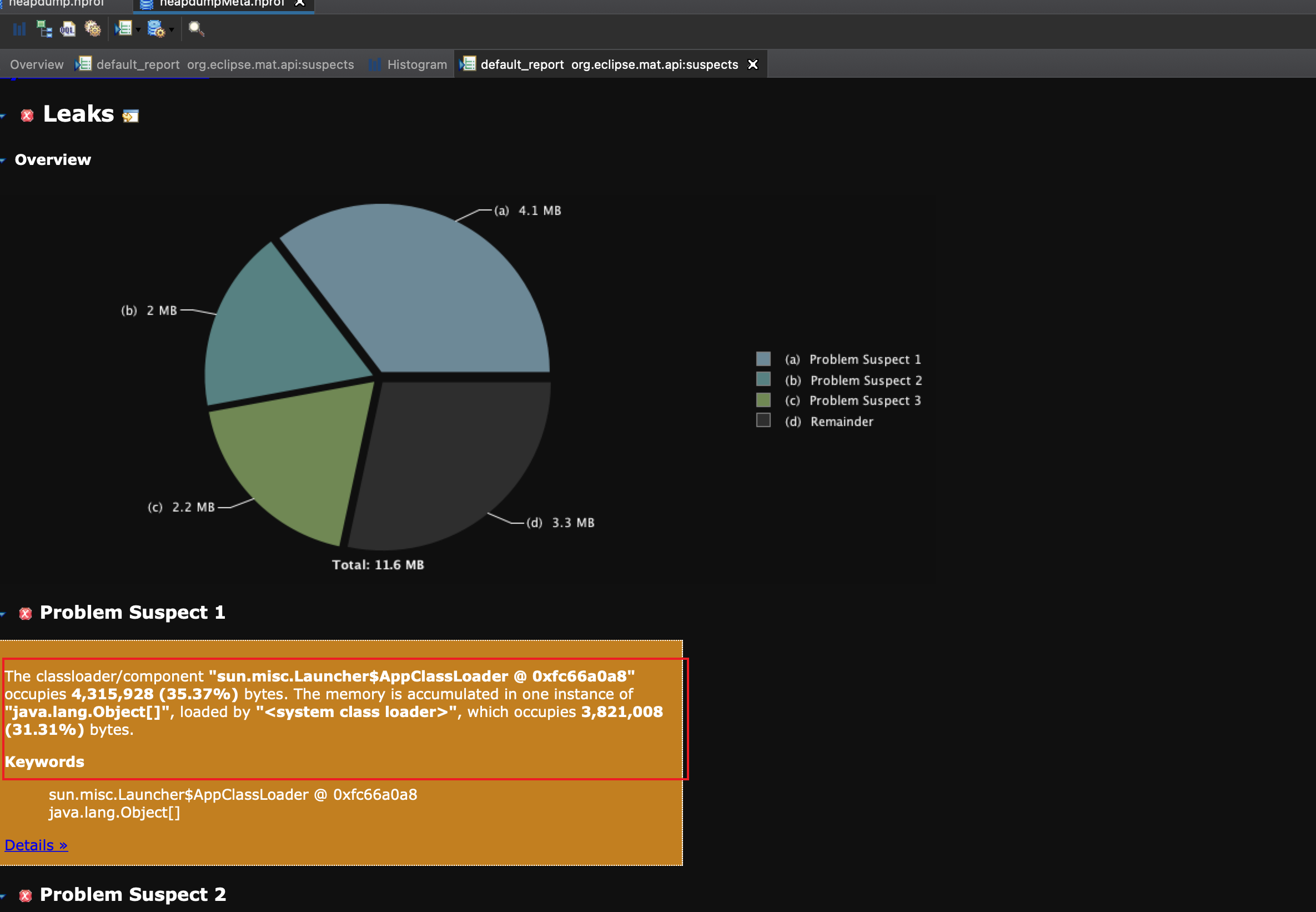Close the heapdumpMeta.hprof editor tab

(x=299, y=3)
